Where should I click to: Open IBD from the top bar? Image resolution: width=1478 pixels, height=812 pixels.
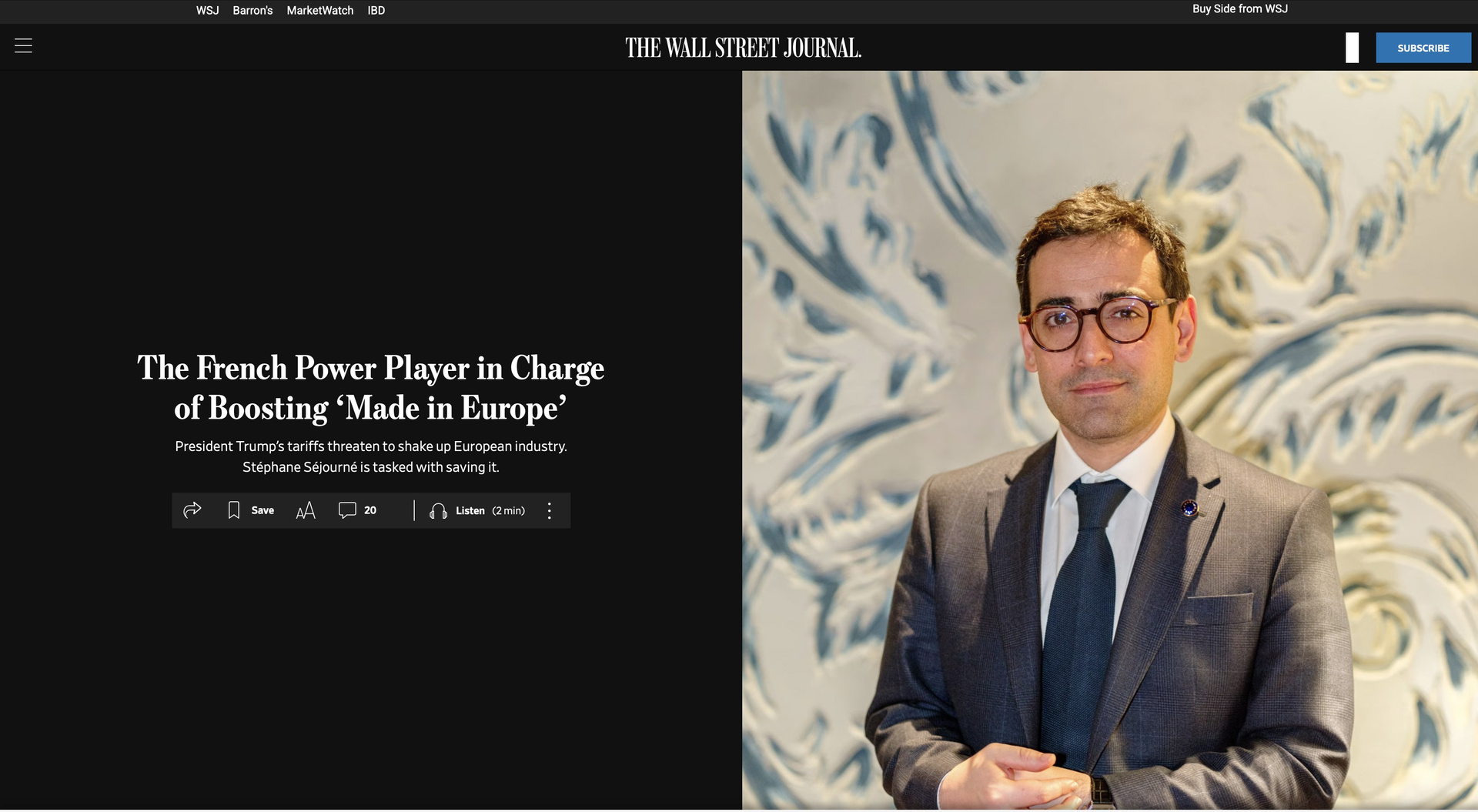tap(376, 11)
